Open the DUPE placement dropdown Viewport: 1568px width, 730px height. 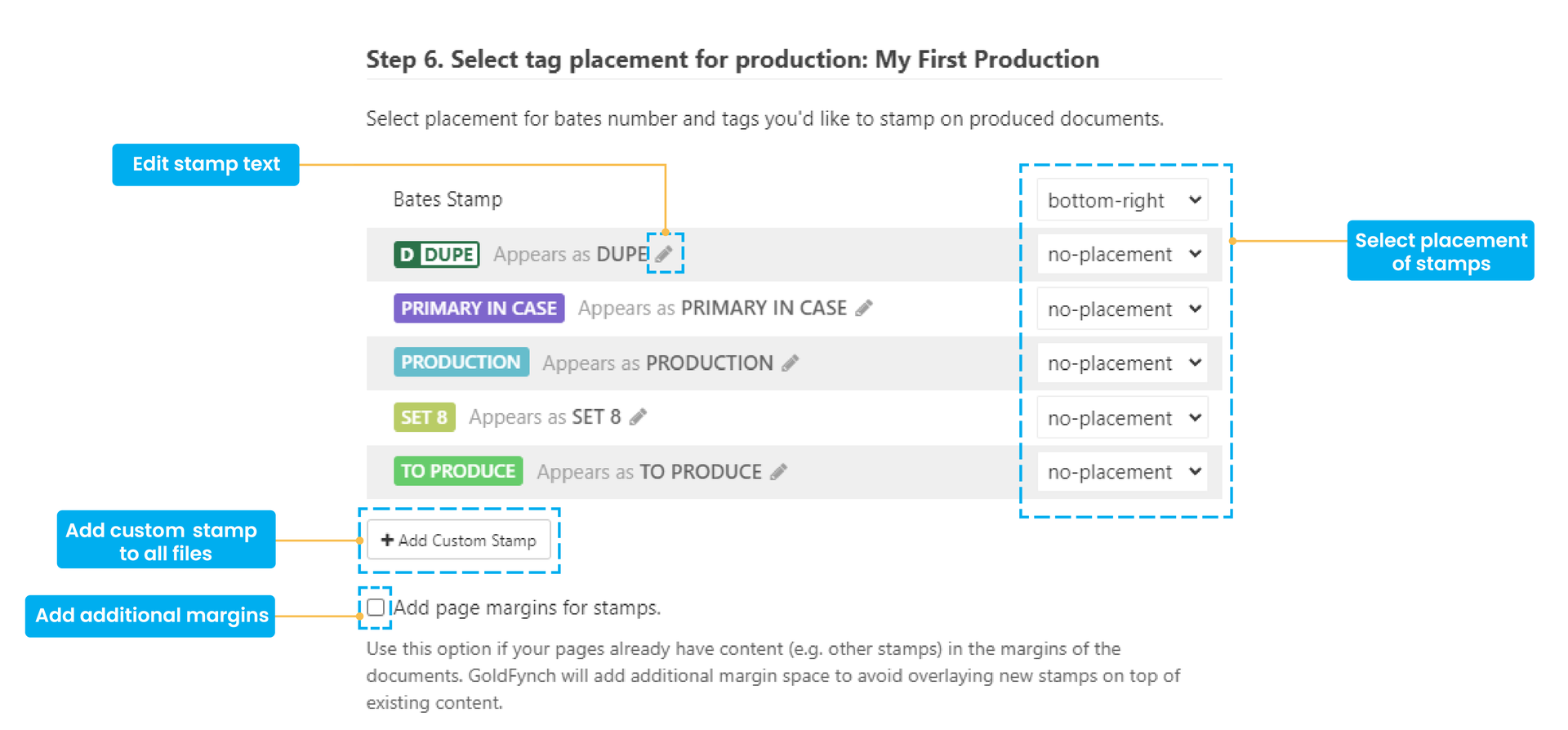(x=1122, y=254)
